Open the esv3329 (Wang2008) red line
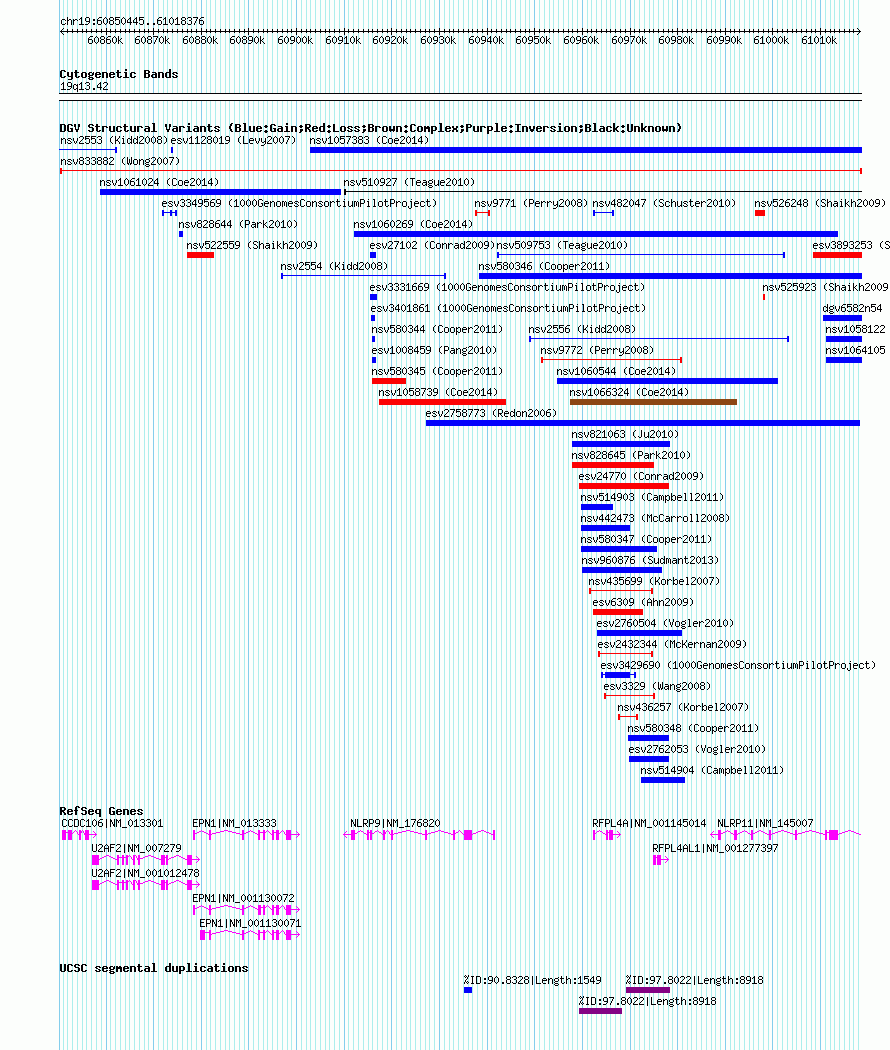The height and width of the screenshot is (1050, 890). (x=629, y=696)
